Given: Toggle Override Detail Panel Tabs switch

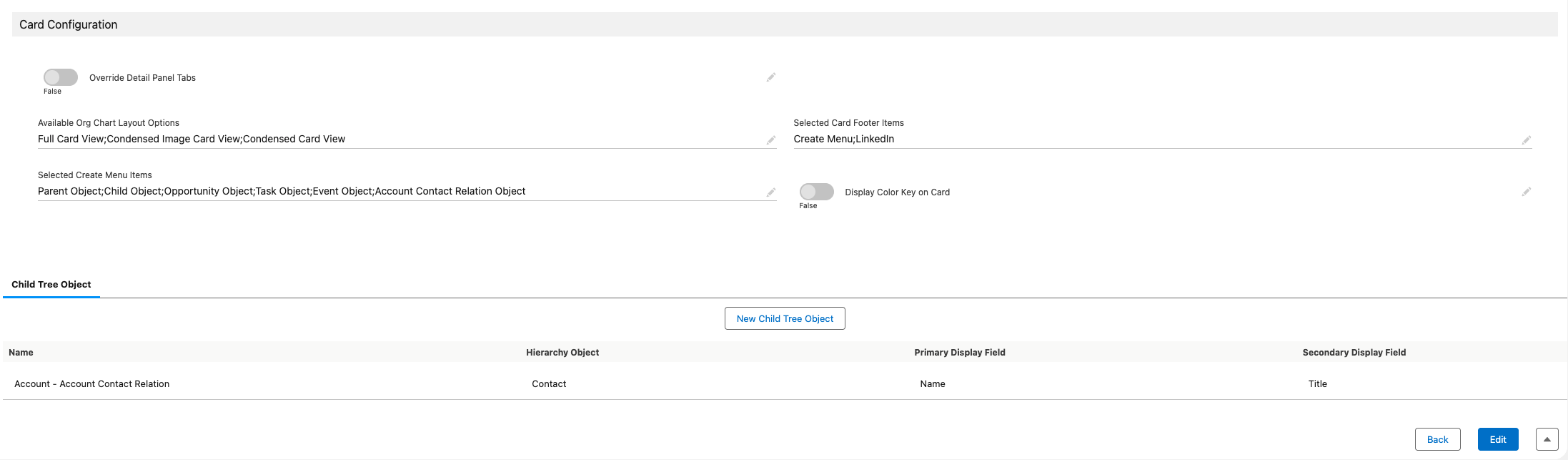Looking at the screenshot, I should [61, 77].
